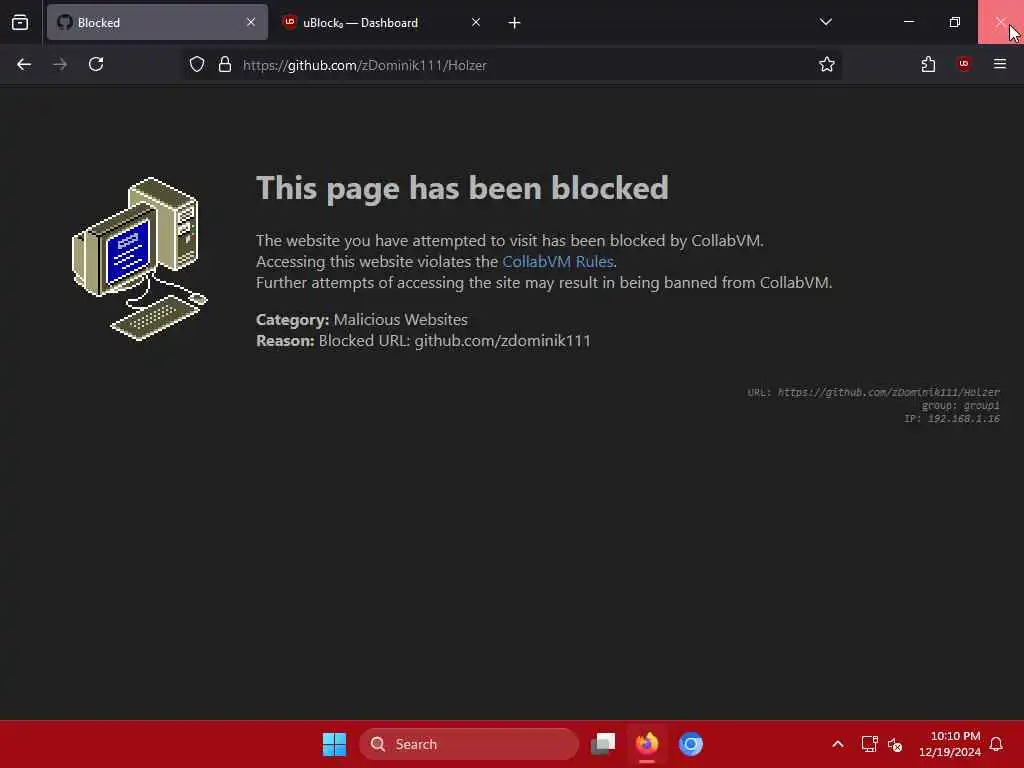Click the muted volume tray icon
The width and height of the screenshot is (1024, 768).
click(x=895, y=744)
